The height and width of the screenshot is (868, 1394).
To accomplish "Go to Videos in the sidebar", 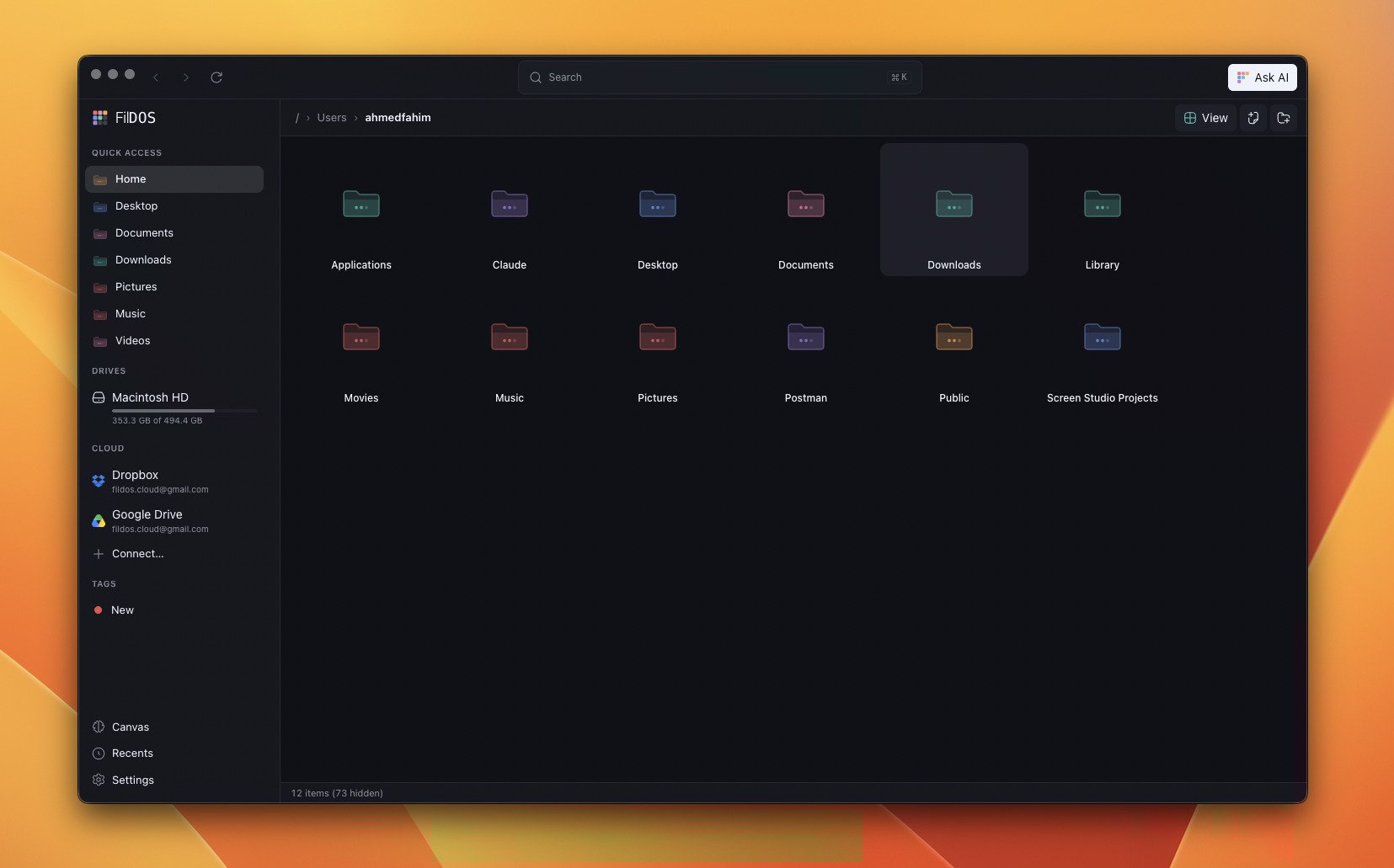I will pos(174,341).
